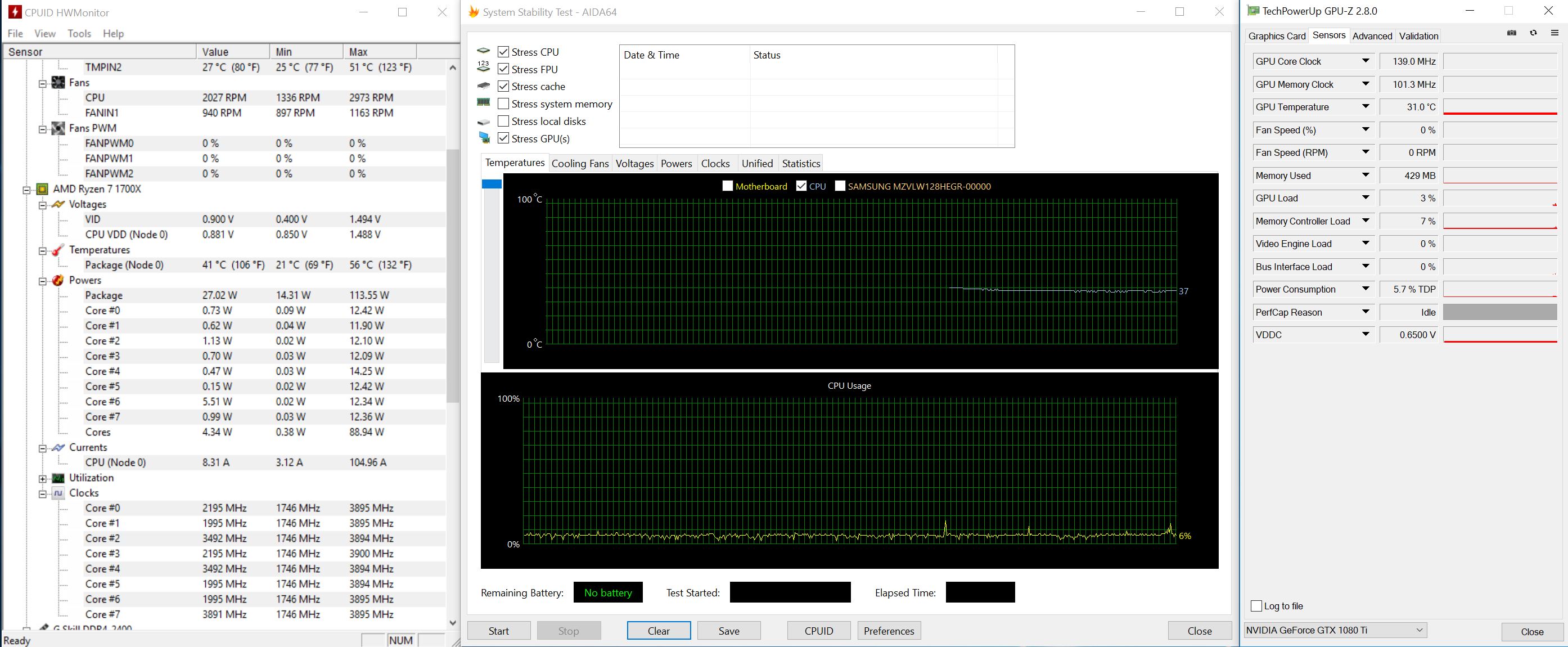The height and width of the screenshot is (647, 1568).
Task: Open the NVIDIA GeForce GTX 1080 Ti selector
Action: tap(1335, 631)
